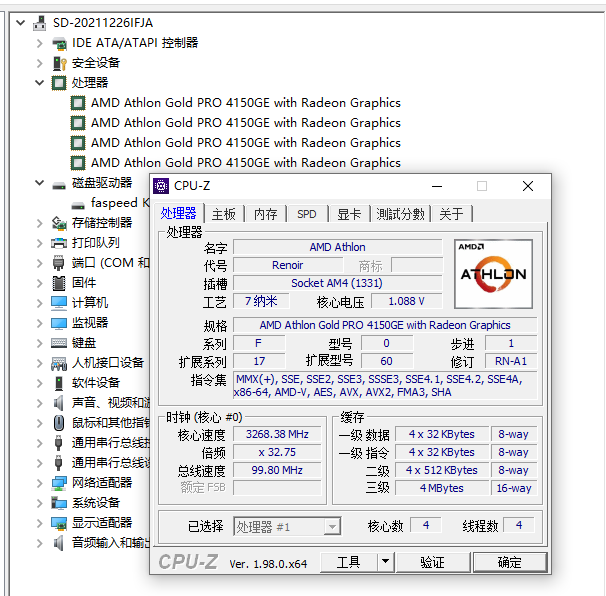Click the 验证 button
The image size is (606, 596).
click(x=432, y=562)
